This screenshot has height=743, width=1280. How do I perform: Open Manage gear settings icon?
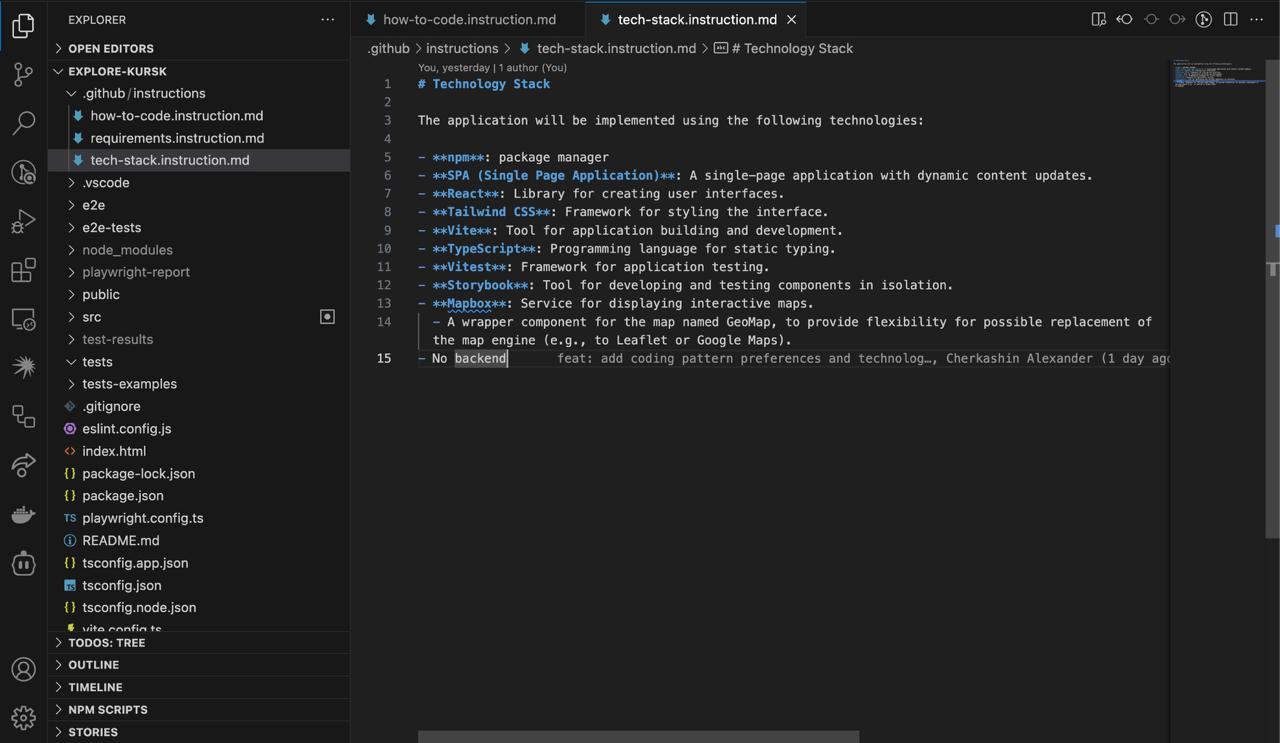(23, 717)
